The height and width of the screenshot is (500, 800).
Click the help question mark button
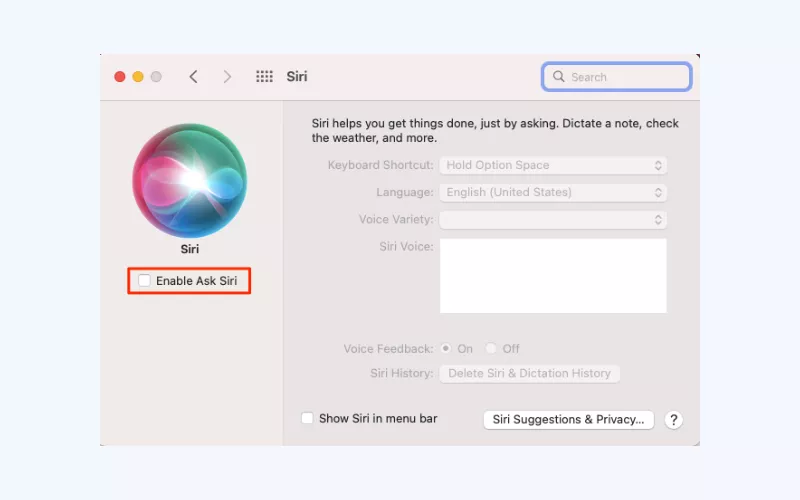click(x=674, y=419)
